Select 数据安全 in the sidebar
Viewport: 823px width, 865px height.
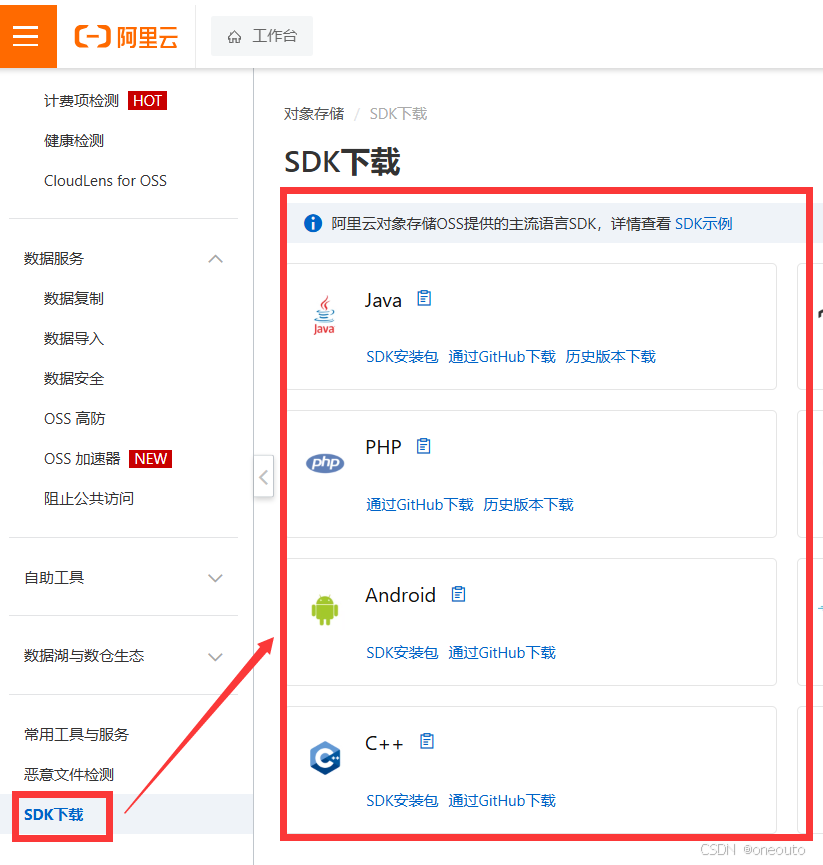[x=74, y=378]
